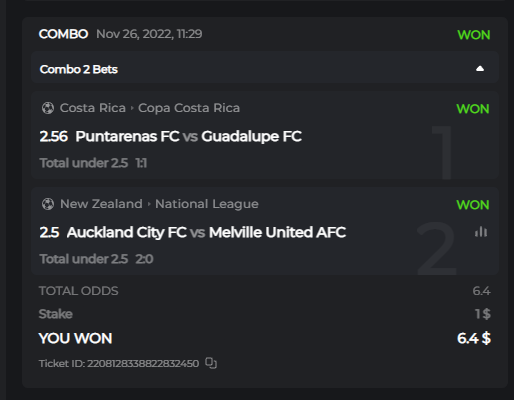
Task: Click the COMBO bet type label
Action: [x=63, y=34]
